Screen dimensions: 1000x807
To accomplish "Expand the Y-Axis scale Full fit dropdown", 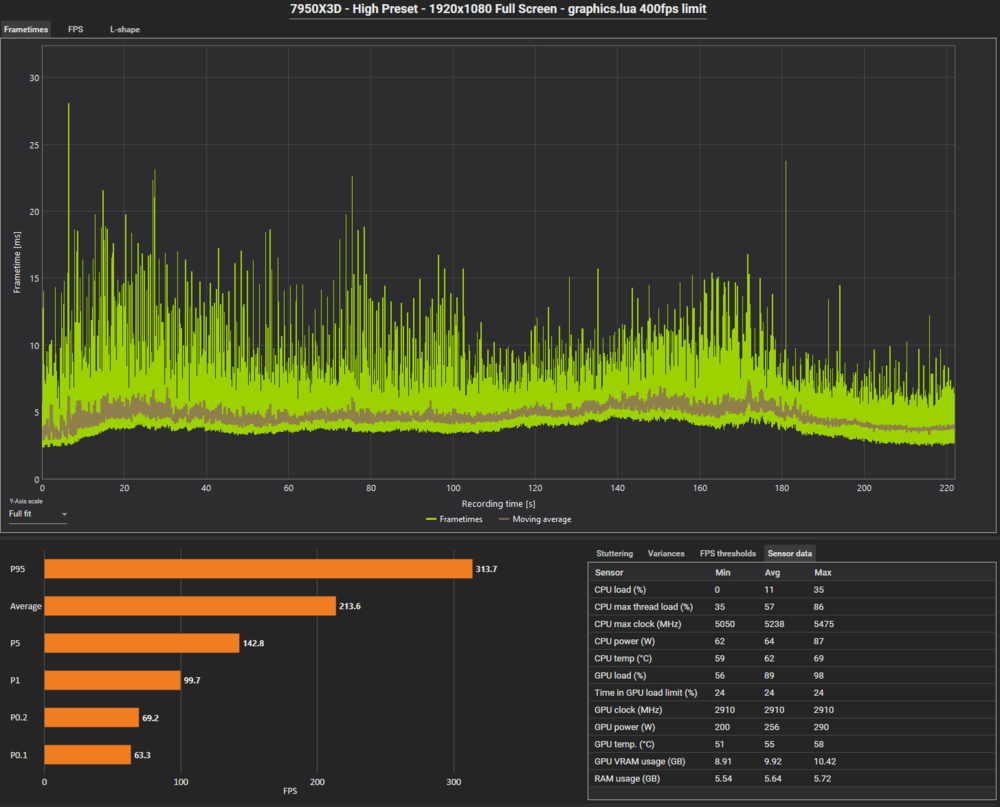I will click(x=38, y=514).
